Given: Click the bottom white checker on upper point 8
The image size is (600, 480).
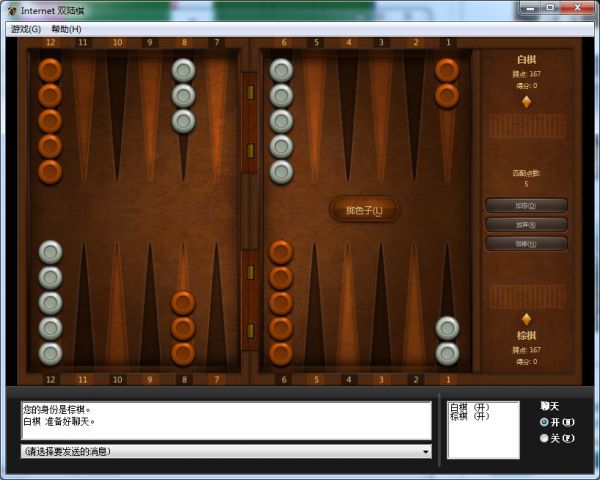Looking at the screenshot, I should (x=183, y=121).
